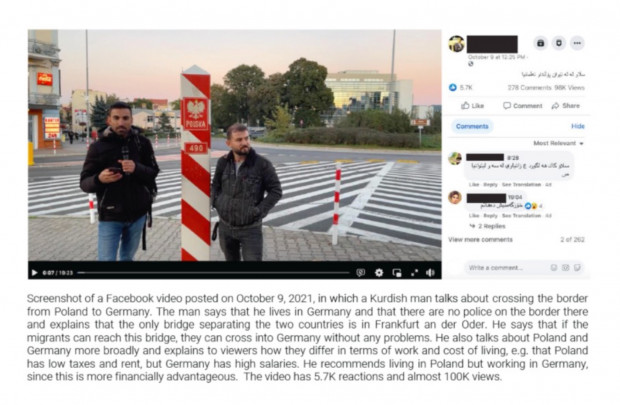Play the Facebook video
Image resolution: width=620 pixels, height=405 pixels.
(x=34, y=273)
